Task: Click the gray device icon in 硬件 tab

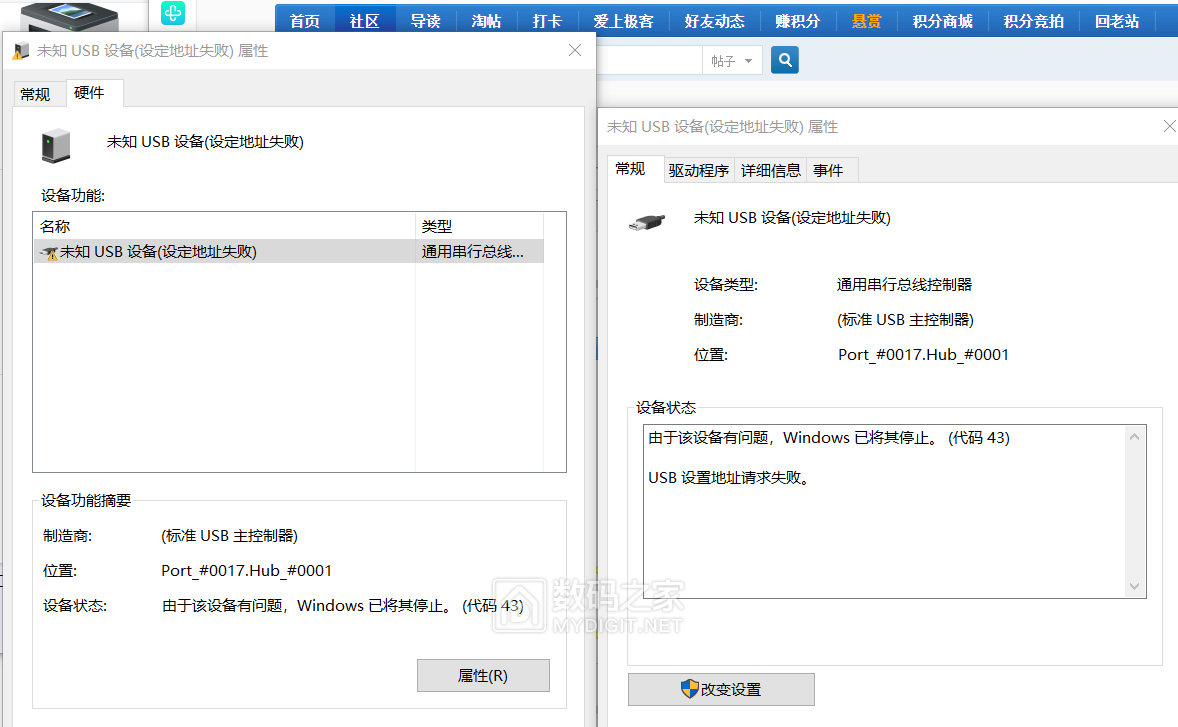Action: pos(55,146)
